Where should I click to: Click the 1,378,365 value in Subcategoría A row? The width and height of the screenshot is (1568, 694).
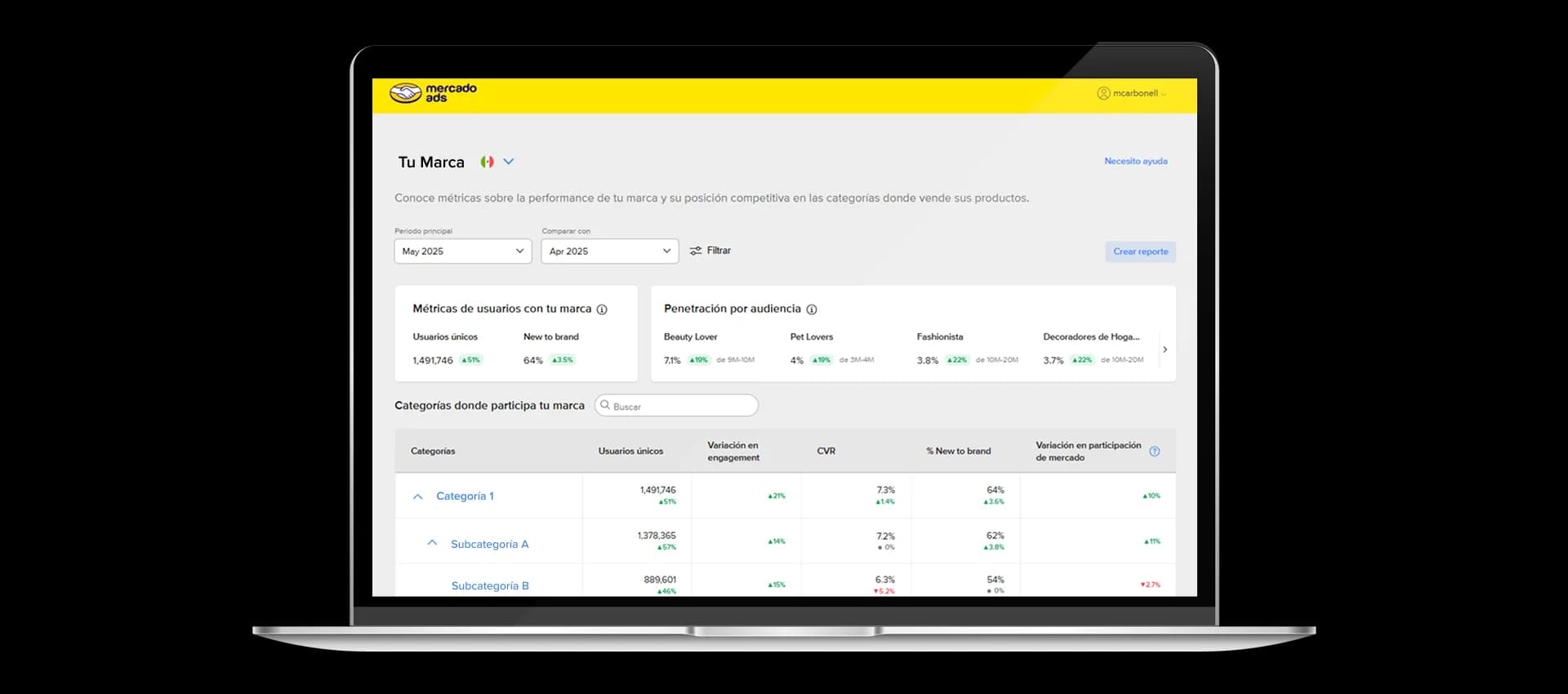point(657,536)
